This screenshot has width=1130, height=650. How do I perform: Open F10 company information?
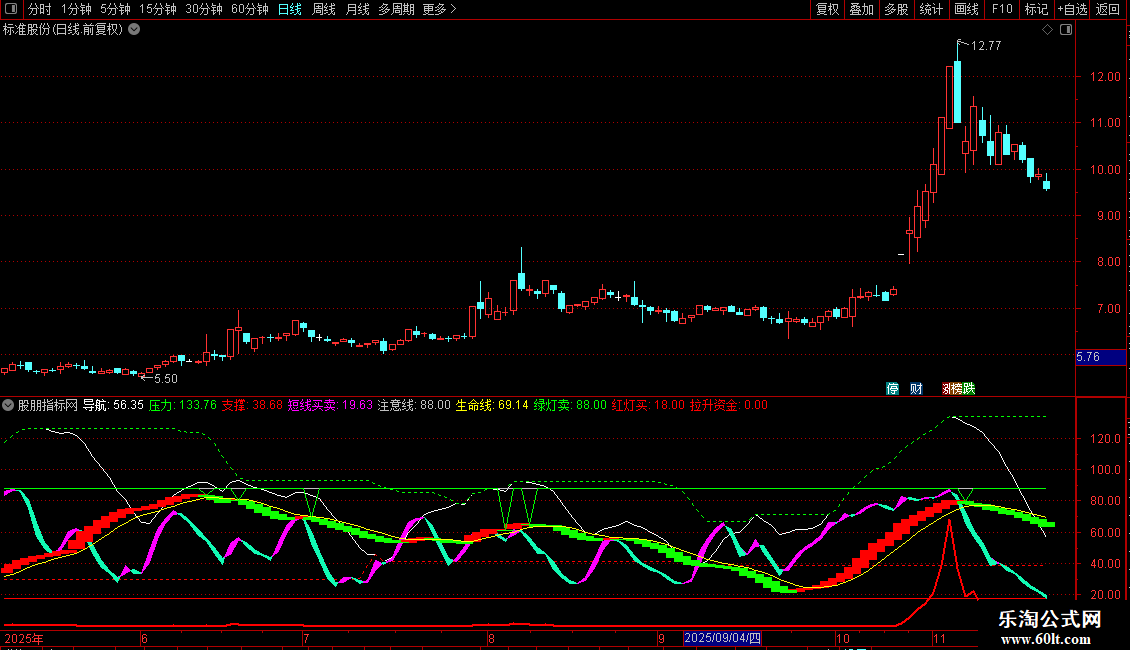(1002, 9)
